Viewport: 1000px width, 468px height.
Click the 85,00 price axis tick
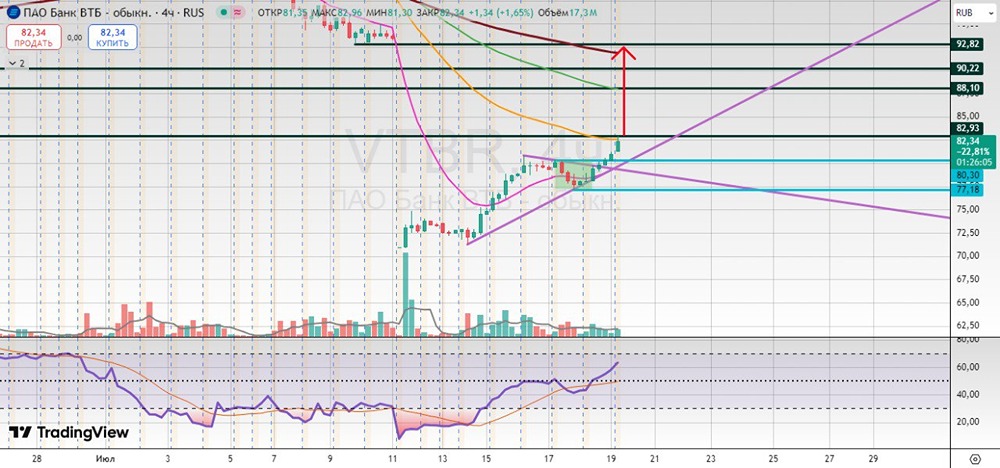click(x=967, y=116)
